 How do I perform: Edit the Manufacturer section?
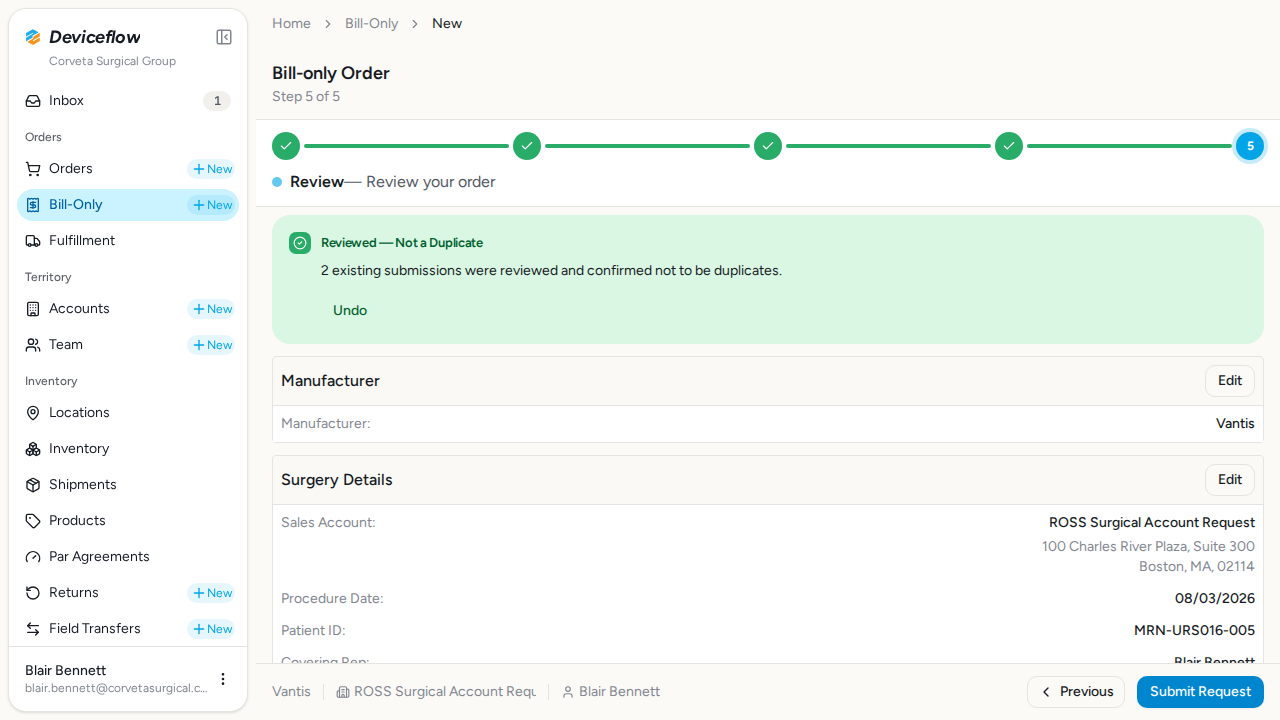point(1230,381)
